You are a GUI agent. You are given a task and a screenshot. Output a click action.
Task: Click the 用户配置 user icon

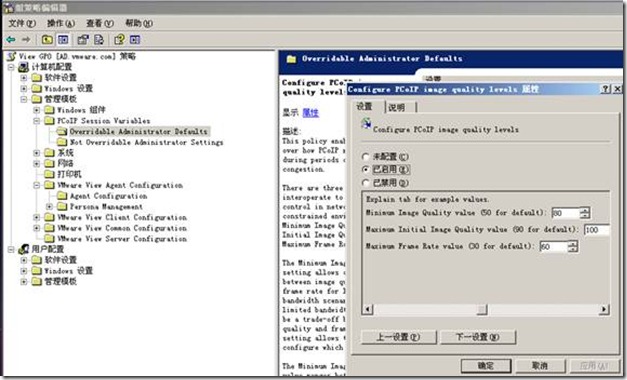coord(24,249)
